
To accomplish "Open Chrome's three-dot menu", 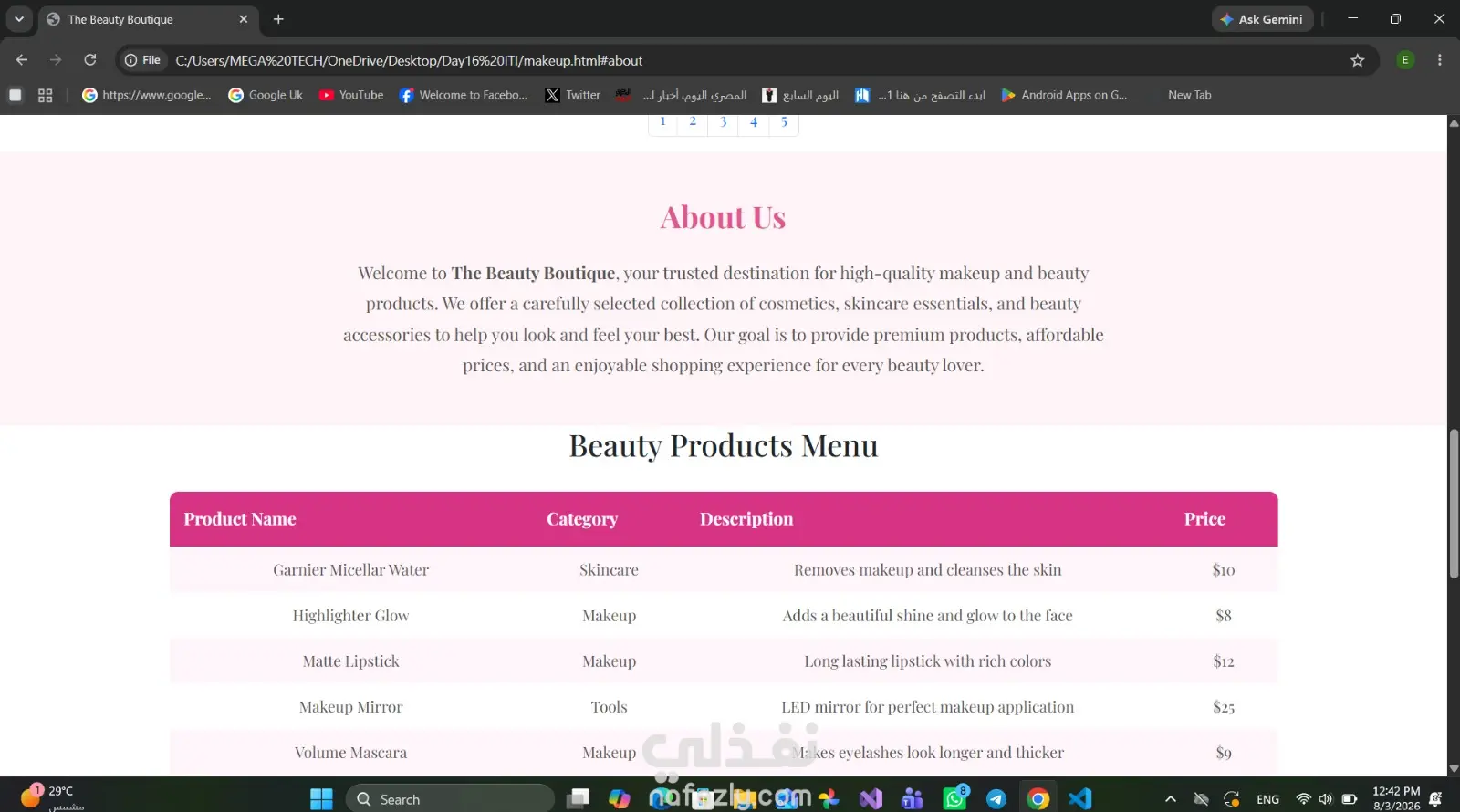I will coord(1440,60).
